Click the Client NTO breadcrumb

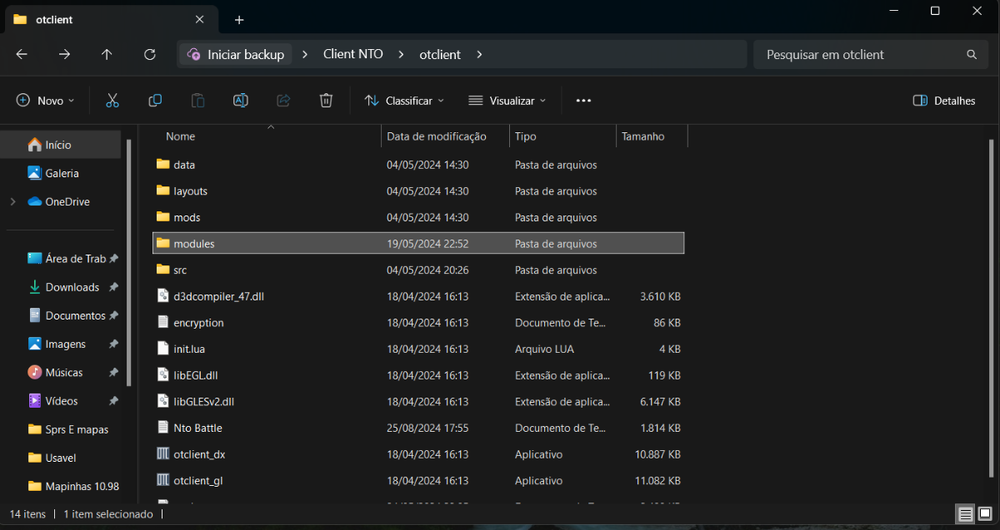pos(353,55)
